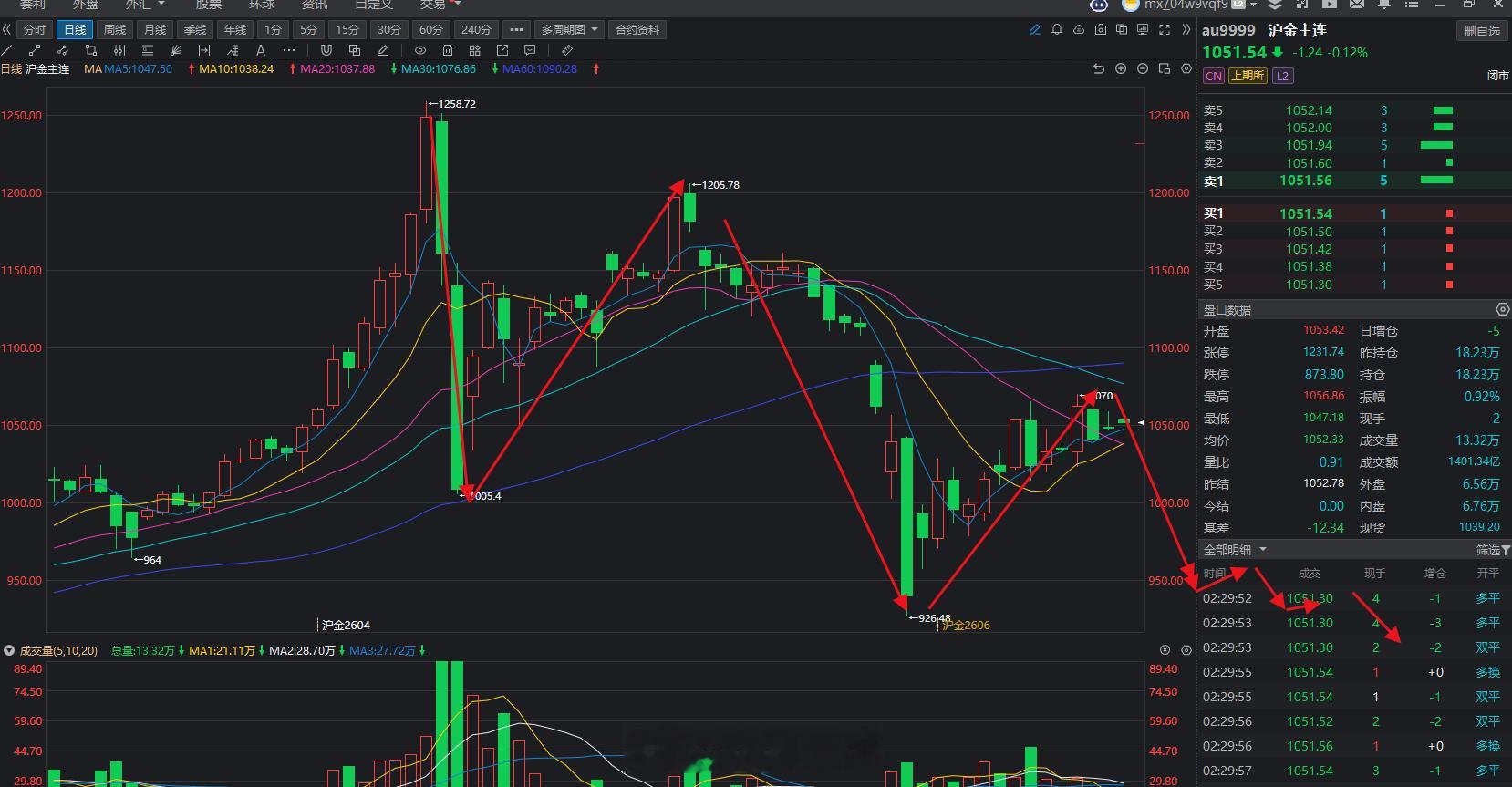Select the 1分 timeframe

273,30
